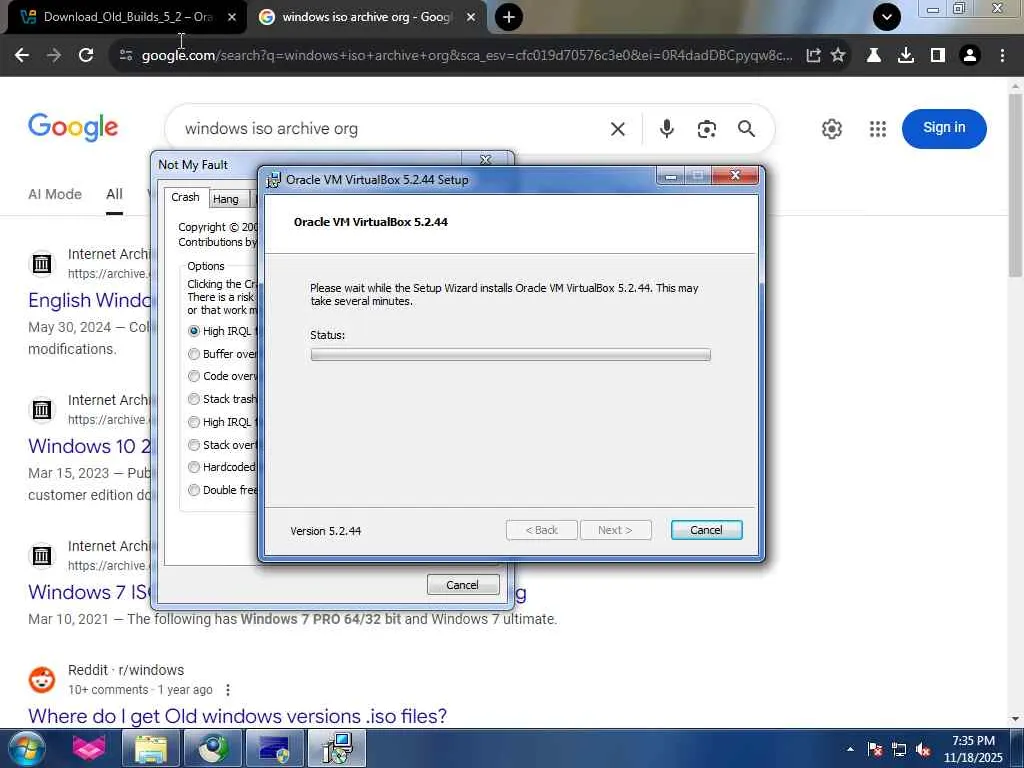Select Hardcoded breakpoint radio option

194,467
